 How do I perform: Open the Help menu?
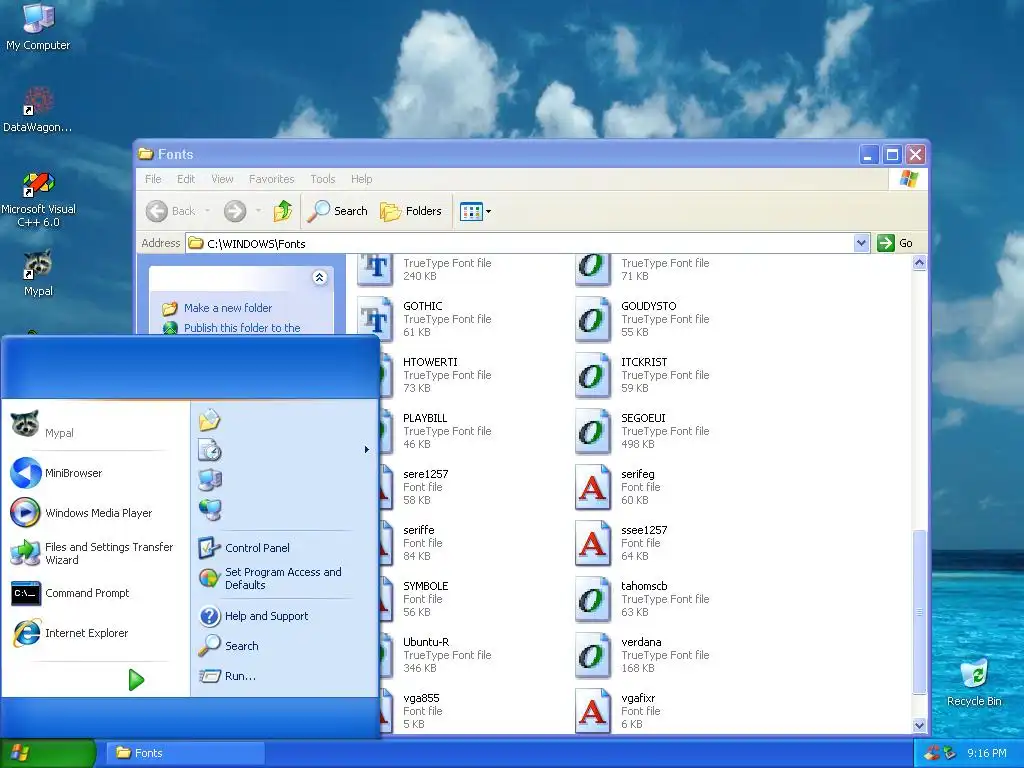click(361, 179)
